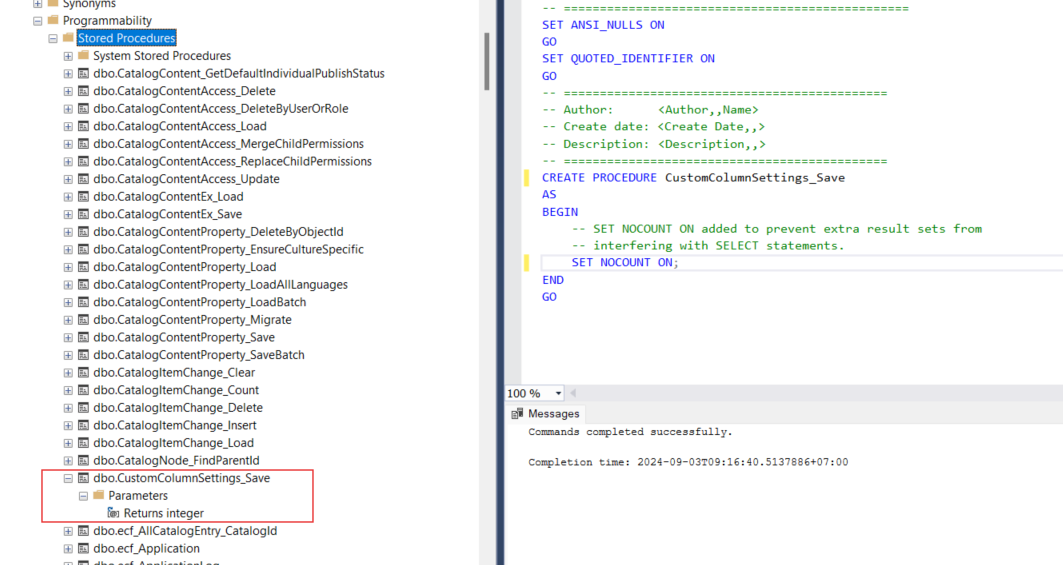This screenshot has width=1063, height=565.
Task: Click the Parameters folder icon
Action: tap(99, 496)
